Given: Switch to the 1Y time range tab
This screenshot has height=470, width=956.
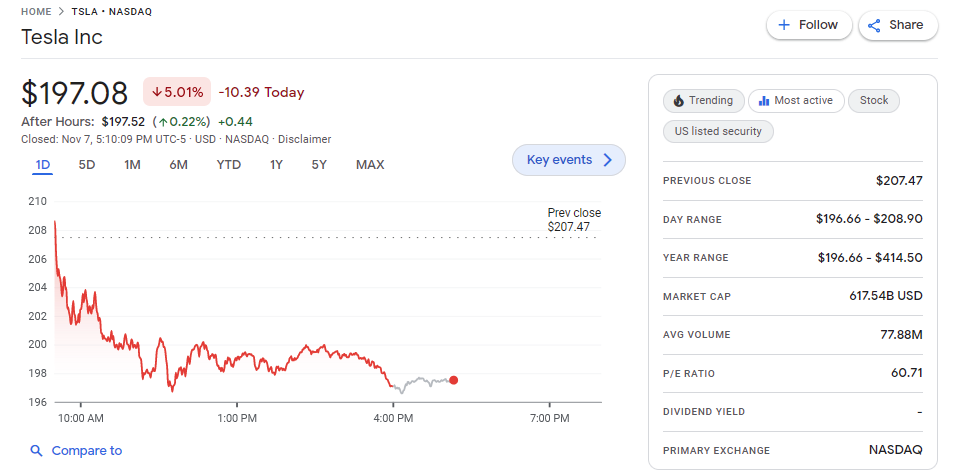Looking at the screenshot, I should point(276,165).
